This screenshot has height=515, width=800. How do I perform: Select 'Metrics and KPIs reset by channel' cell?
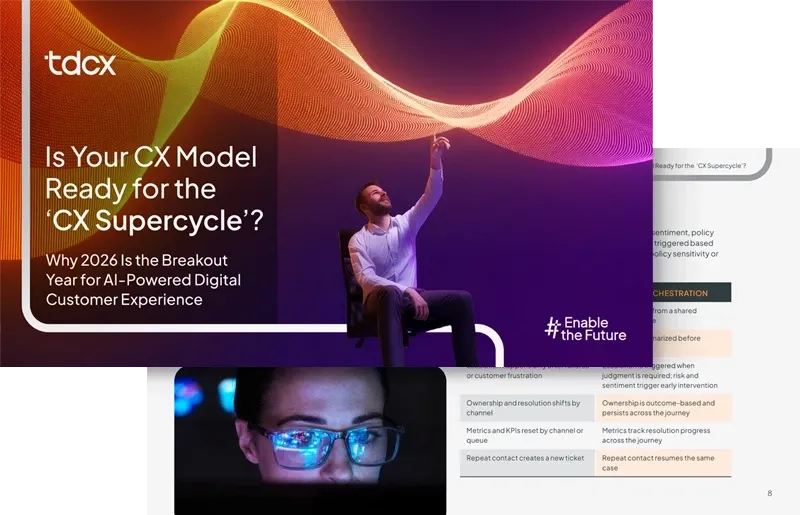(526, 436)
